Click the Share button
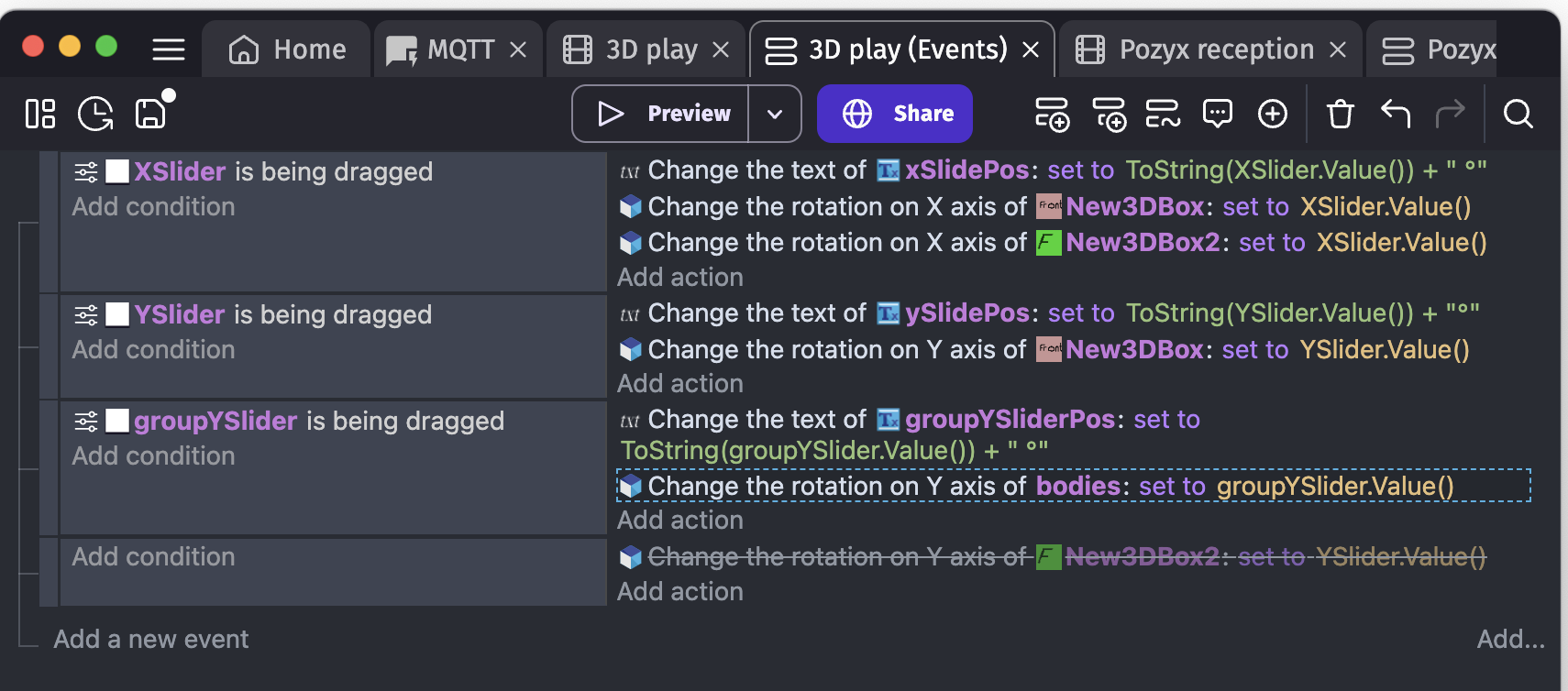The image size is (1568, 691). pyautogui.click(x=894, y=114)
